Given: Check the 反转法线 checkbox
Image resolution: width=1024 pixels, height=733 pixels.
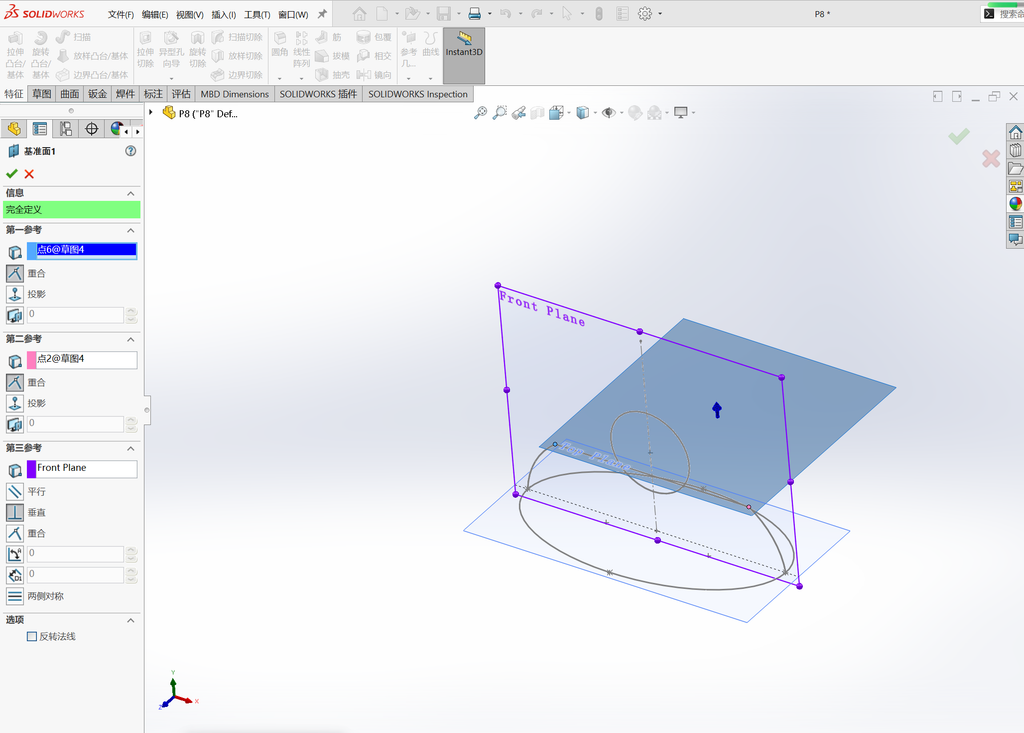Looking at the screenshot, I should (31, 636).
